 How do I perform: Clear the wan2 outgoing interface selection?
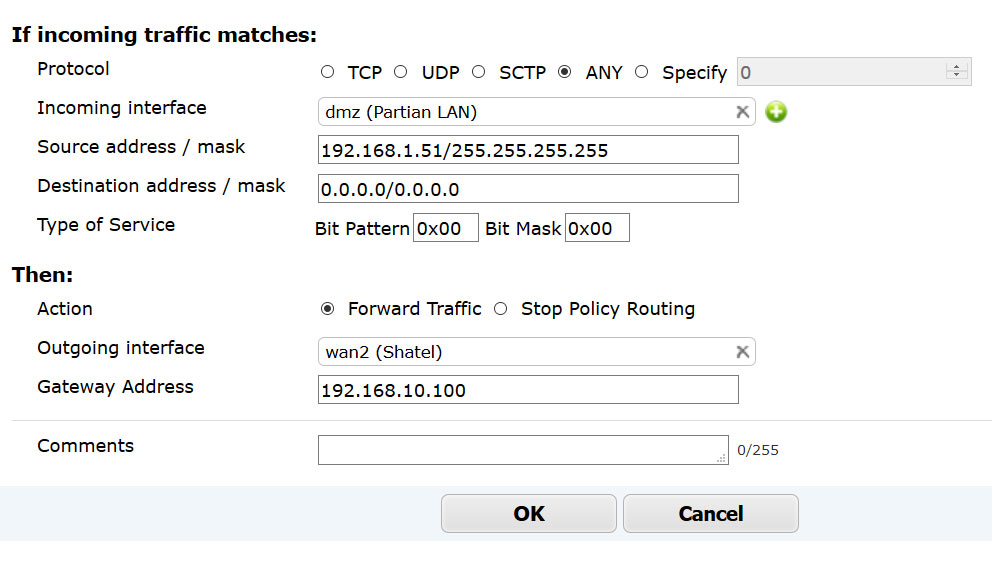tap(742, 352)
